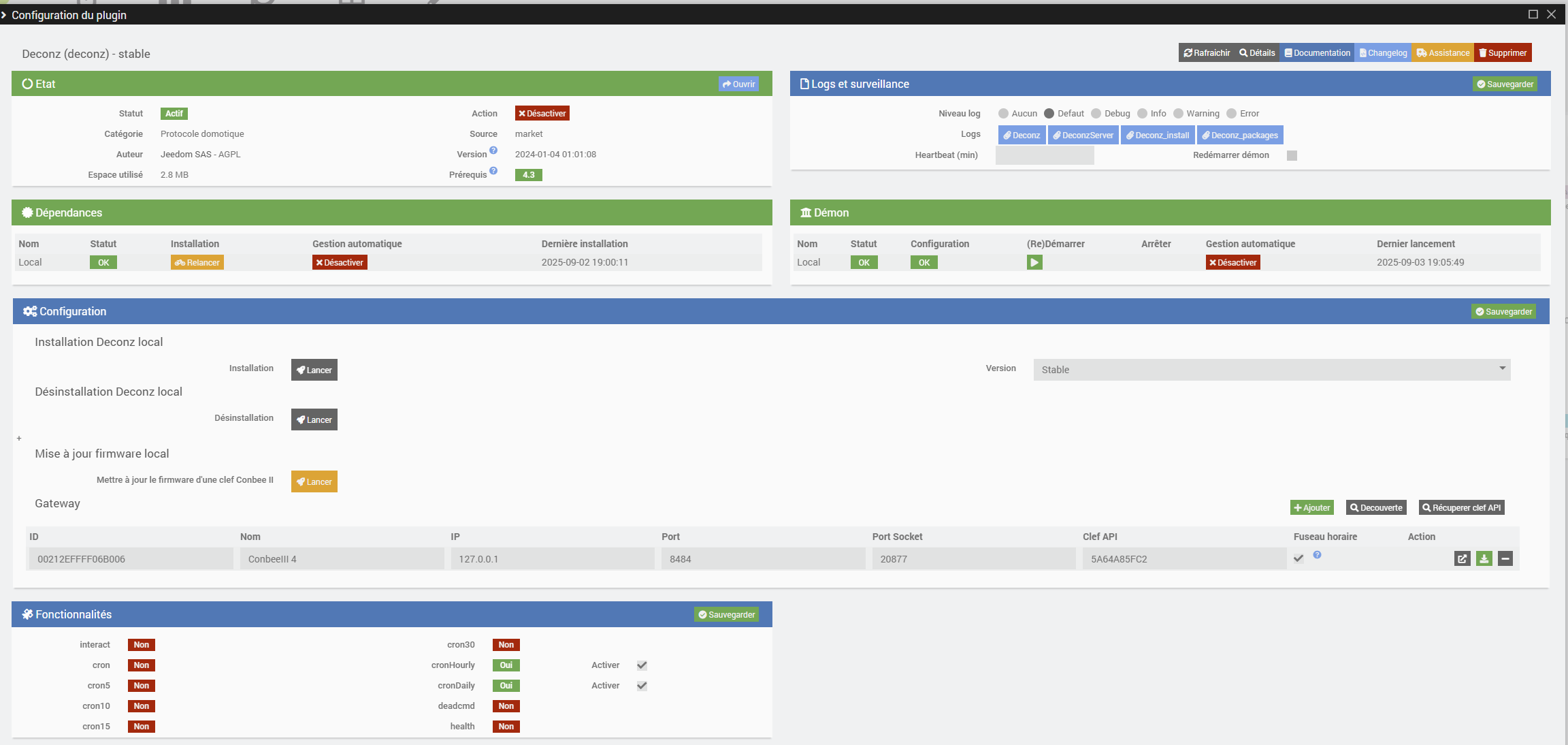1568x745 pixels.
Task: Click Ouvrir in the Etat panel
Action: coord(738,84)
